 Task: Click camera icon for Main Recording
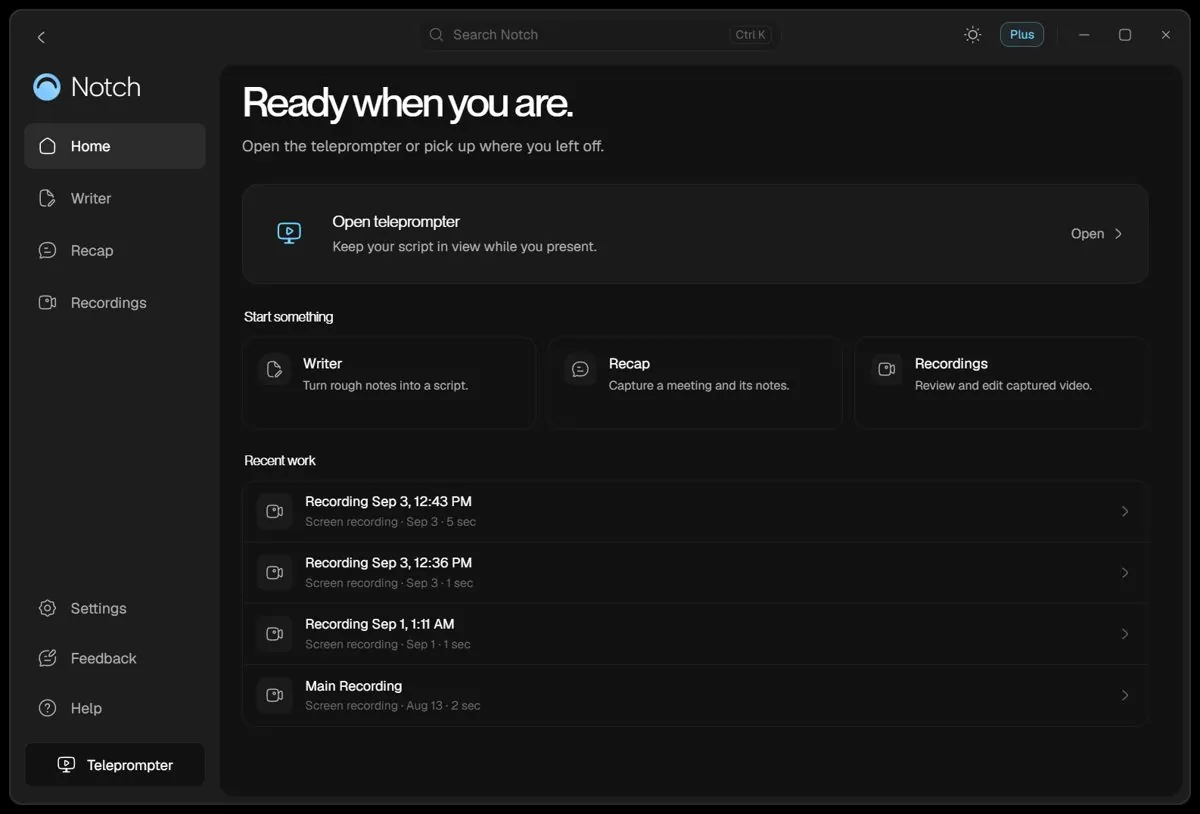(274, 695)
